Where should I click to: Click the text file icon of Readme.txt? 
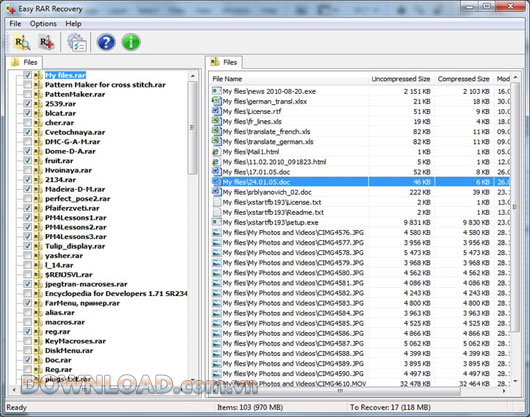[x=216, y=212]
